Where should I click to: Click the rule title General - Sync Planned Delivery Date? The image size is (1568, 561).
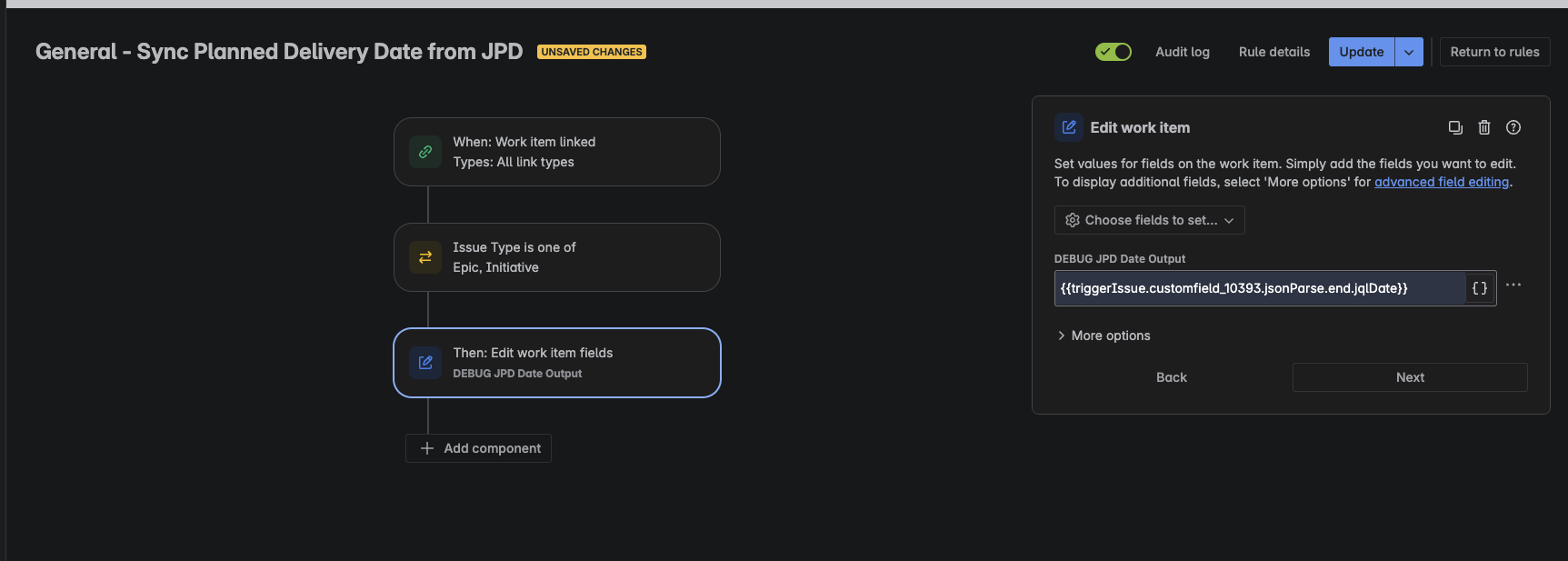(x=279, y=52)
